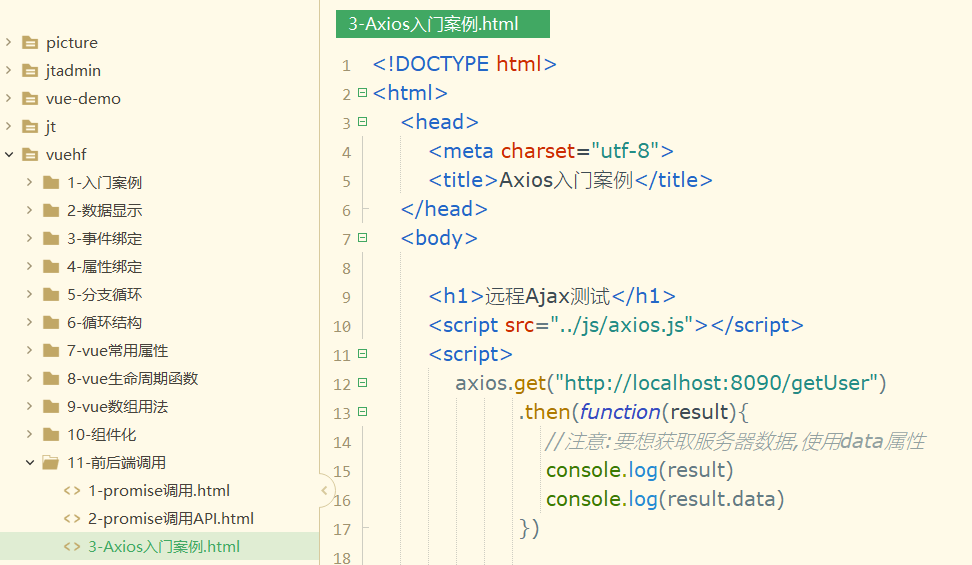Click the ../js/axios.js src string
972x565 pixels.
622,325
